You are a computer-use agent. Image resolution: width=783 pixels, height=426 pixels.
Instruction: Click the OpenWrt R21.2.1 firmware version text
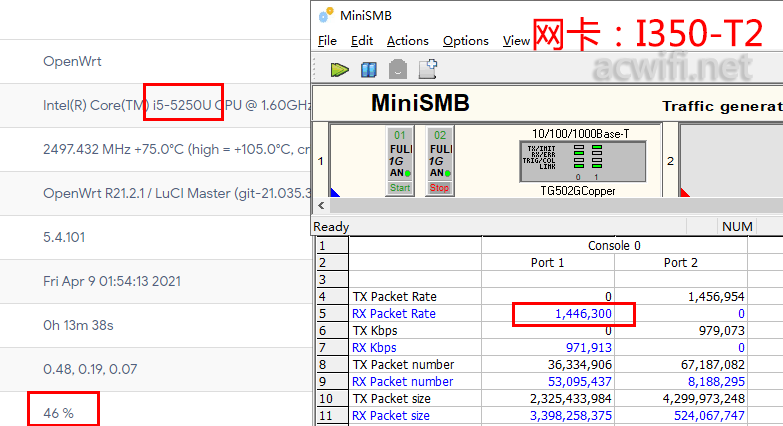point(177,193)
